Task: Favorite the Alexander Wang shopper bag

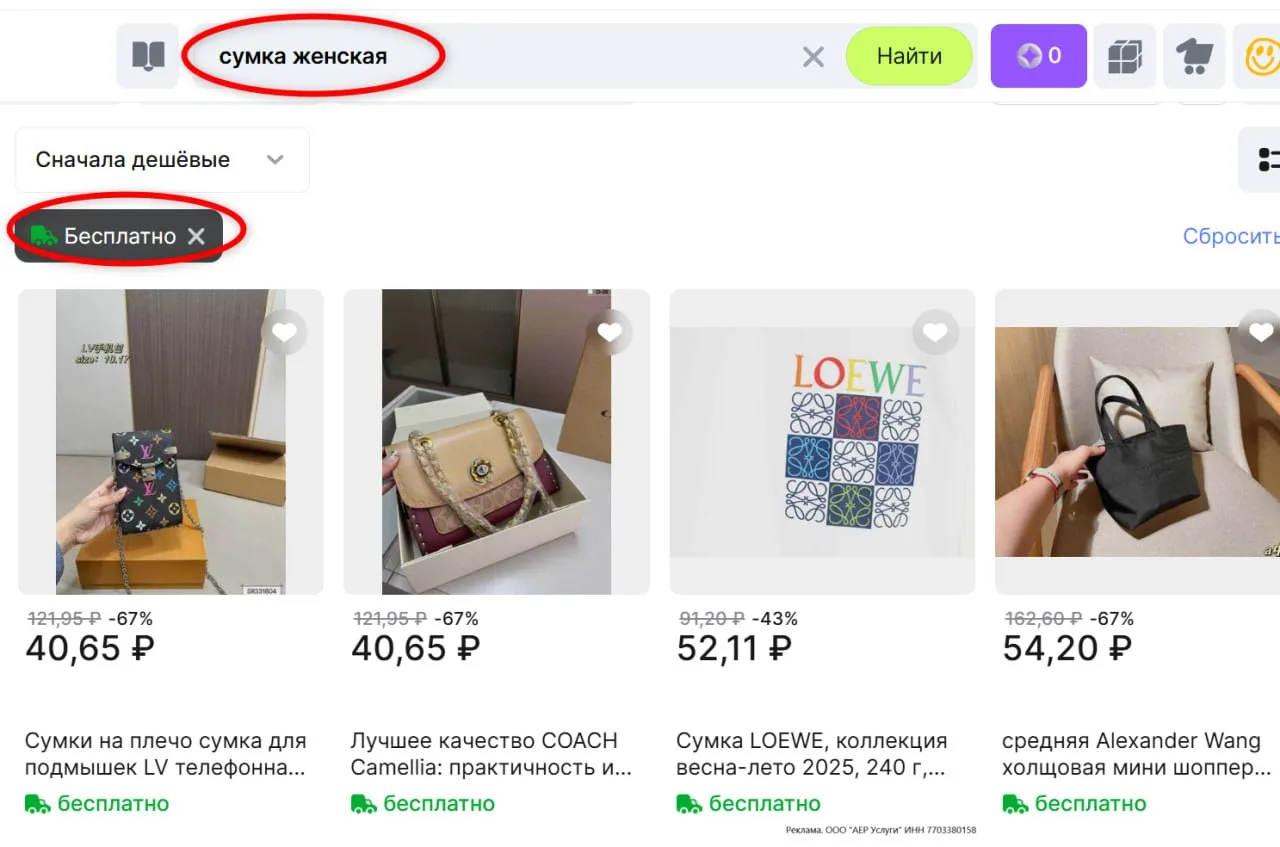Action: point(1260,333)
